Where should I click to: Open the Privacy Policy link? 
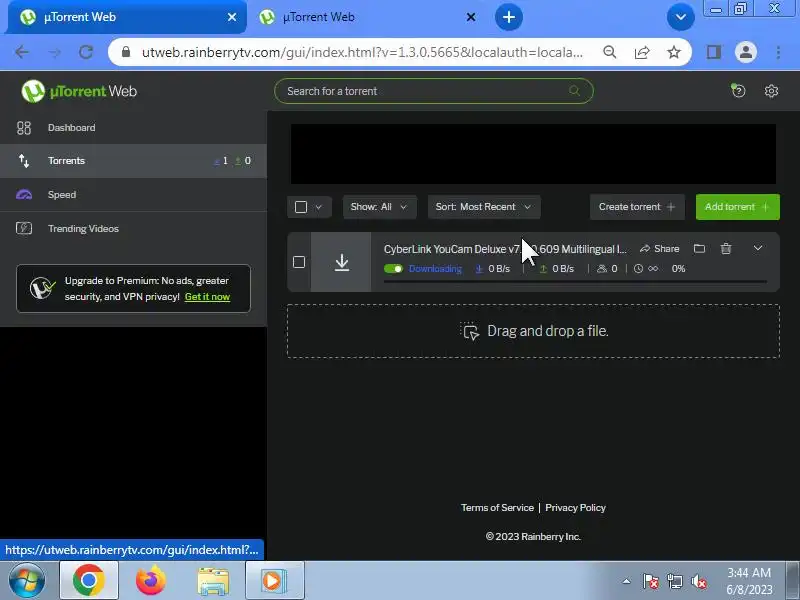pyautogui.click(x=575, y=508)
